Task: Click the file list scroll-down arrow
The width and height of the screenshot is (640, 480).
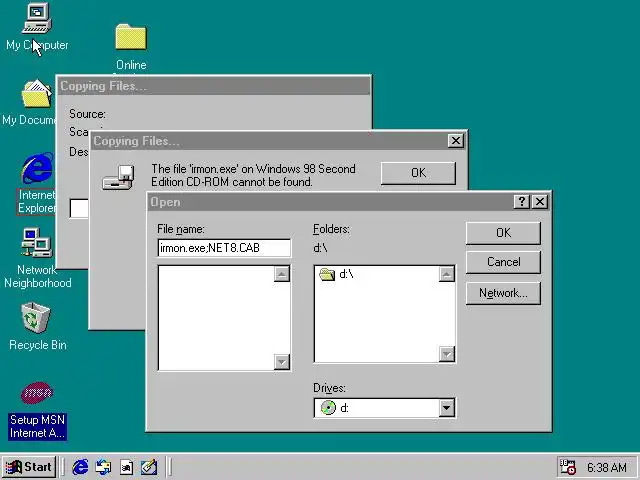Action: 282,362
